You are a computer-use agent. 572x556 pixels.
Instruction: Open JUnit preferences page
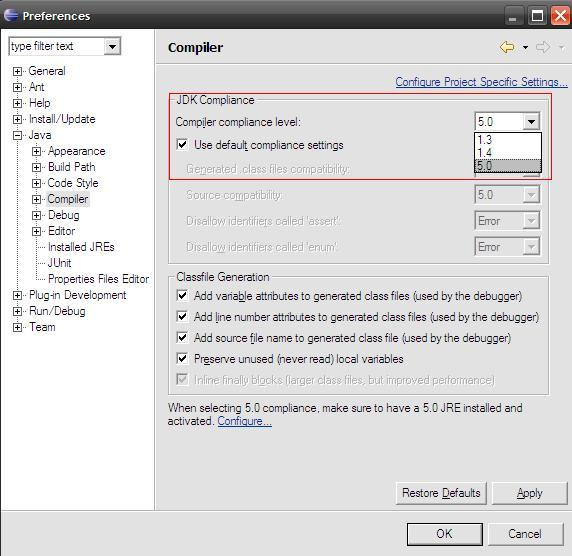click(x=59, y=263)
